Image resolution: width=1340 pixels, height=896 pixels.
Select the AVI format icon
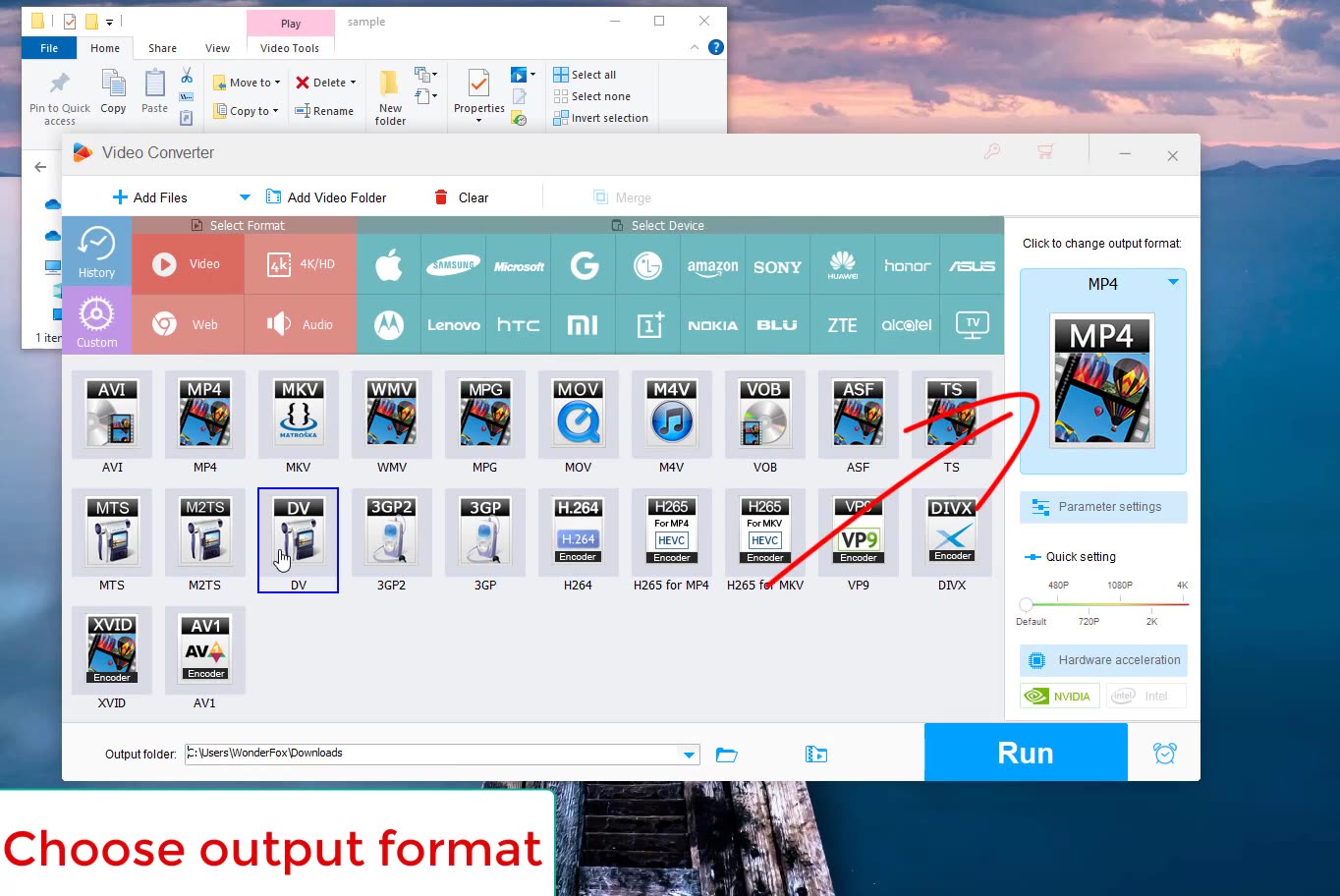[x=112, y=414]
